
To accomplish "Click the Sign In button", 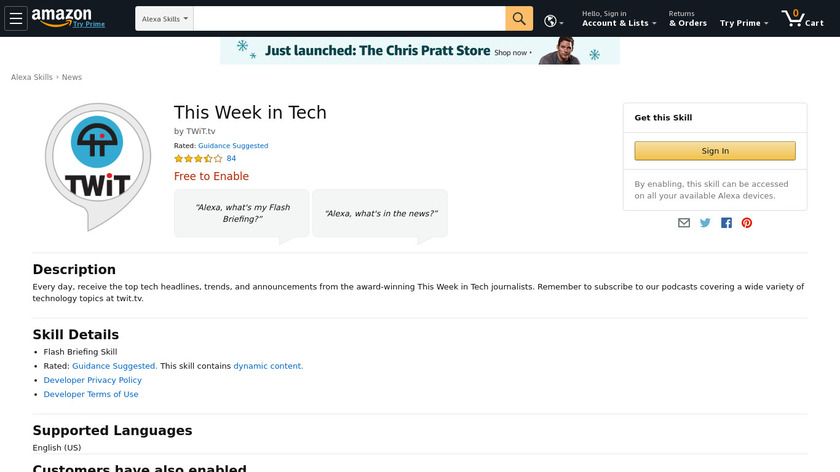I will click(x=715, y=151).
